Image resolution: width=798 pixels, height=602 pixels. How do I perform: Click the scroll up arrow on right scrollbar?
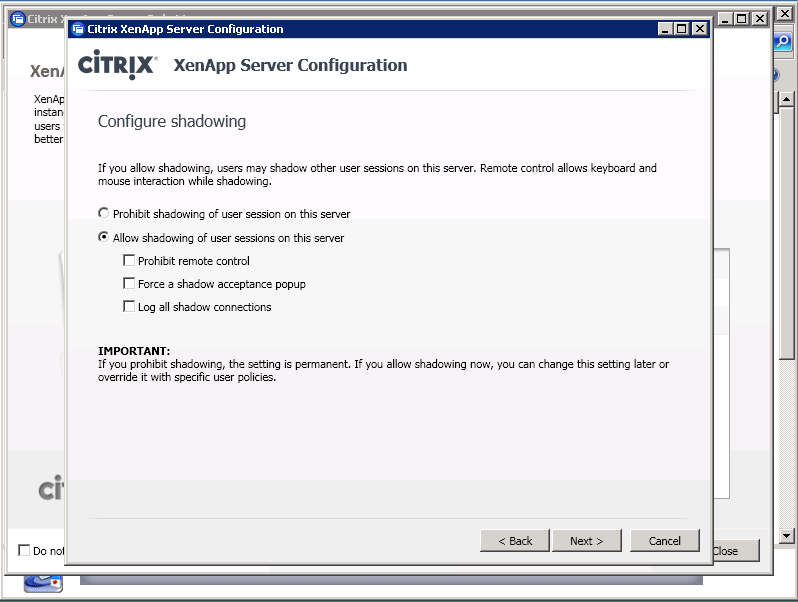point(787,99)
